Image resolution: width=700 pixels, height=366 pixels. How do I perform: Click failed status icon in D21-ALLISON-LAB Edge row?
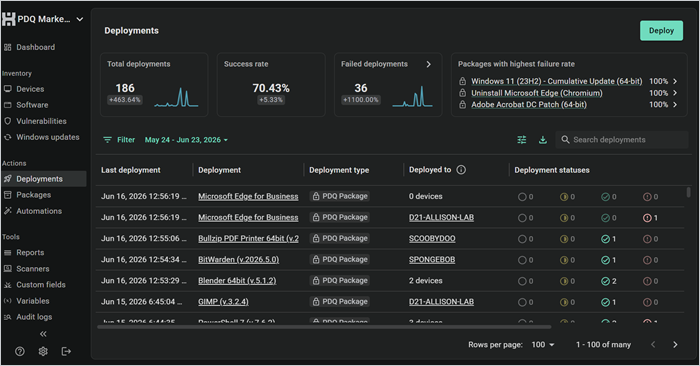coord(647,218)
